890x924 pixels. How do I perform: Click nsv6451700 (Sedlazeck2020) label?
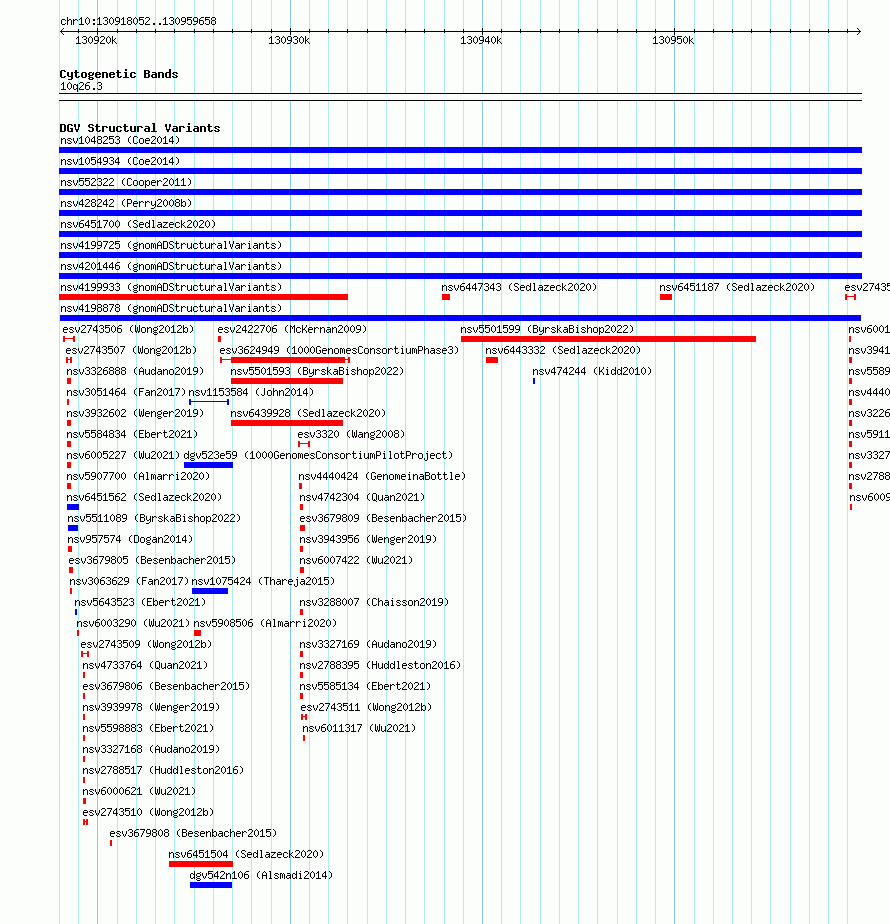[138, 225]
